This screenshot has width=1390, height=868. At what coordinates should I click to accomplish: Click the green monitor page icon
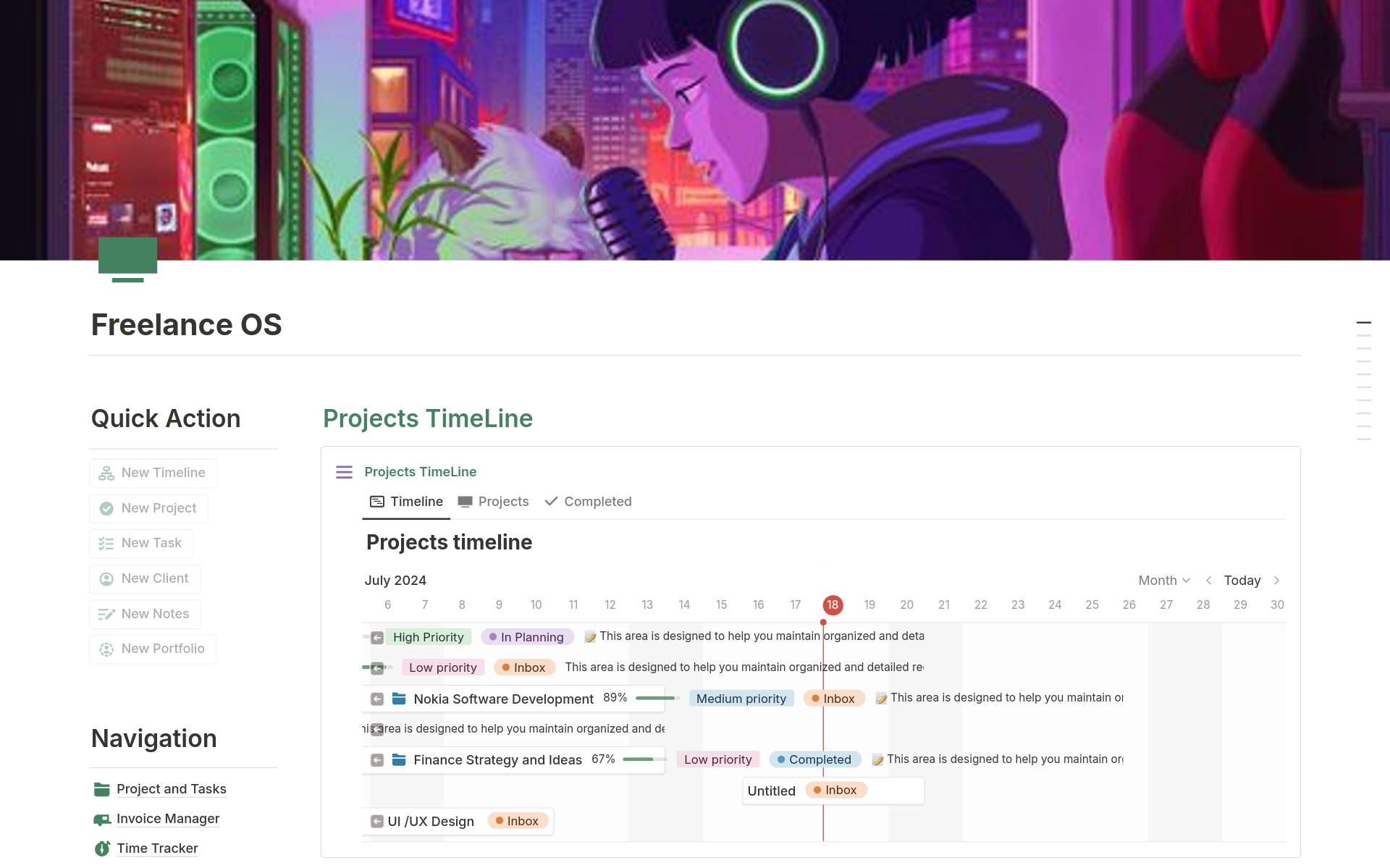click(127, 258)
